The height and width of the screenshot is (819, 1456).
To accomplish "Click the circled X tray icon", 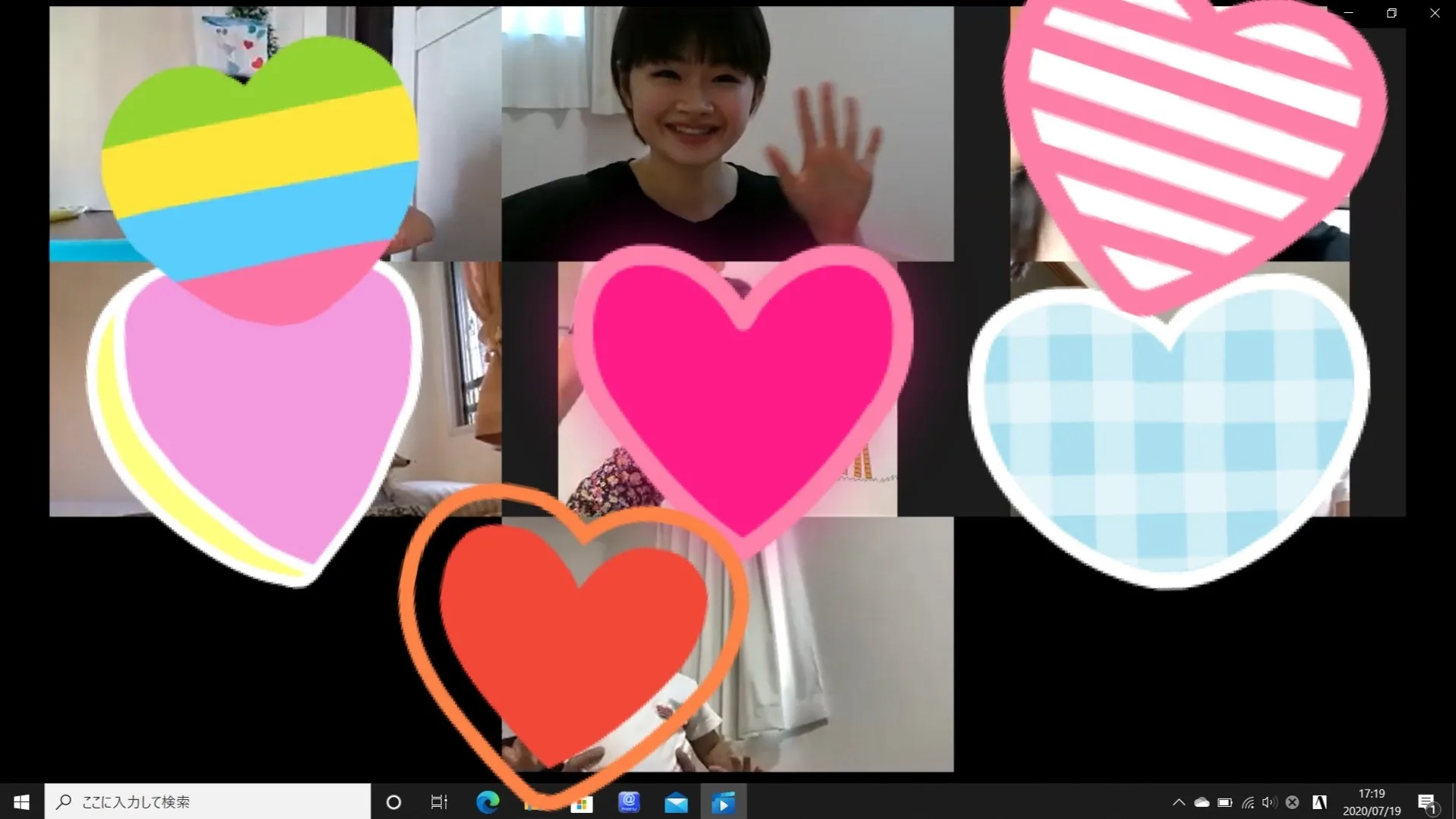I will (1292, 802).
